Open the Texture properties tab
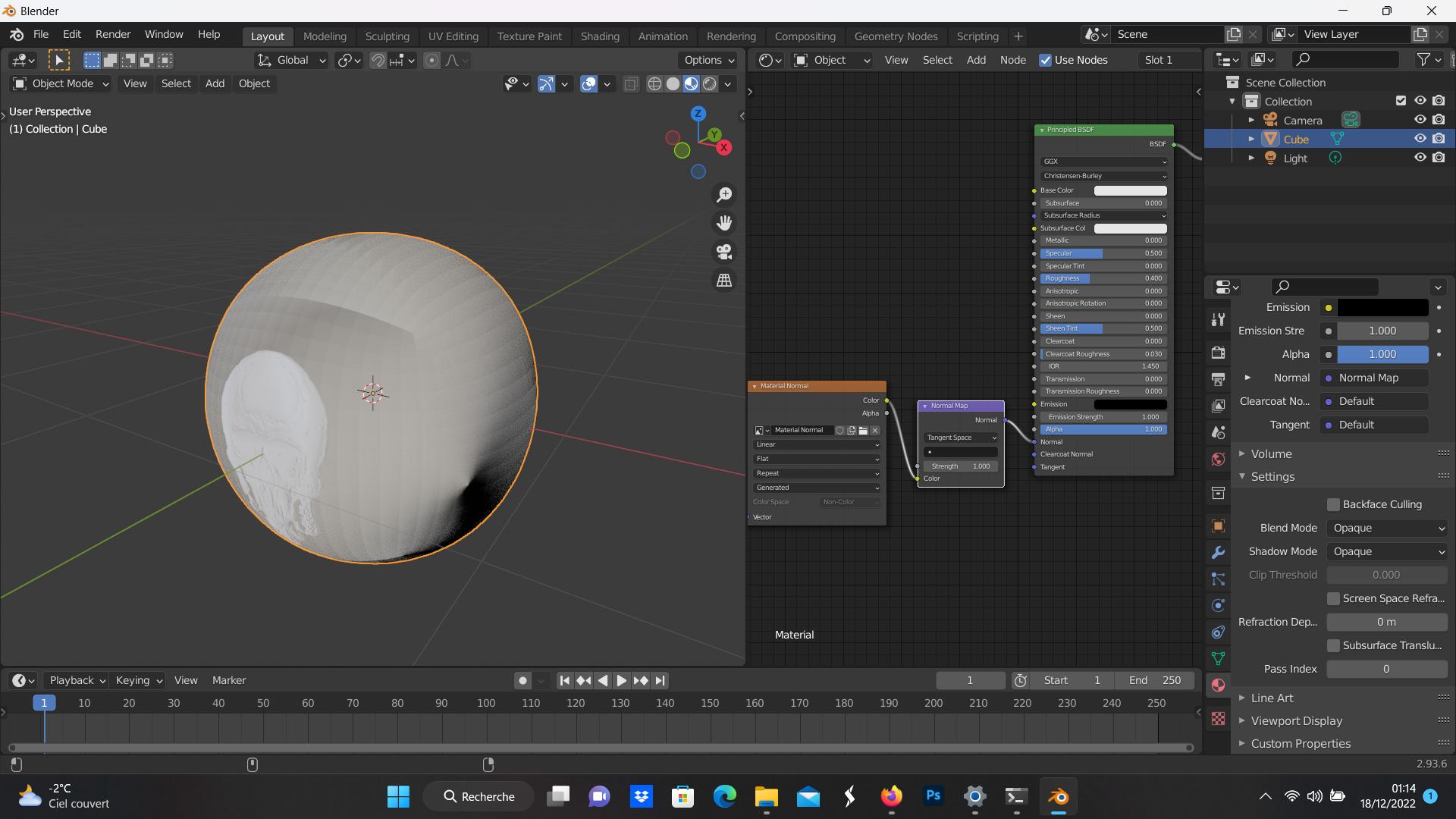The image size is (1456, 819). 1218,718
